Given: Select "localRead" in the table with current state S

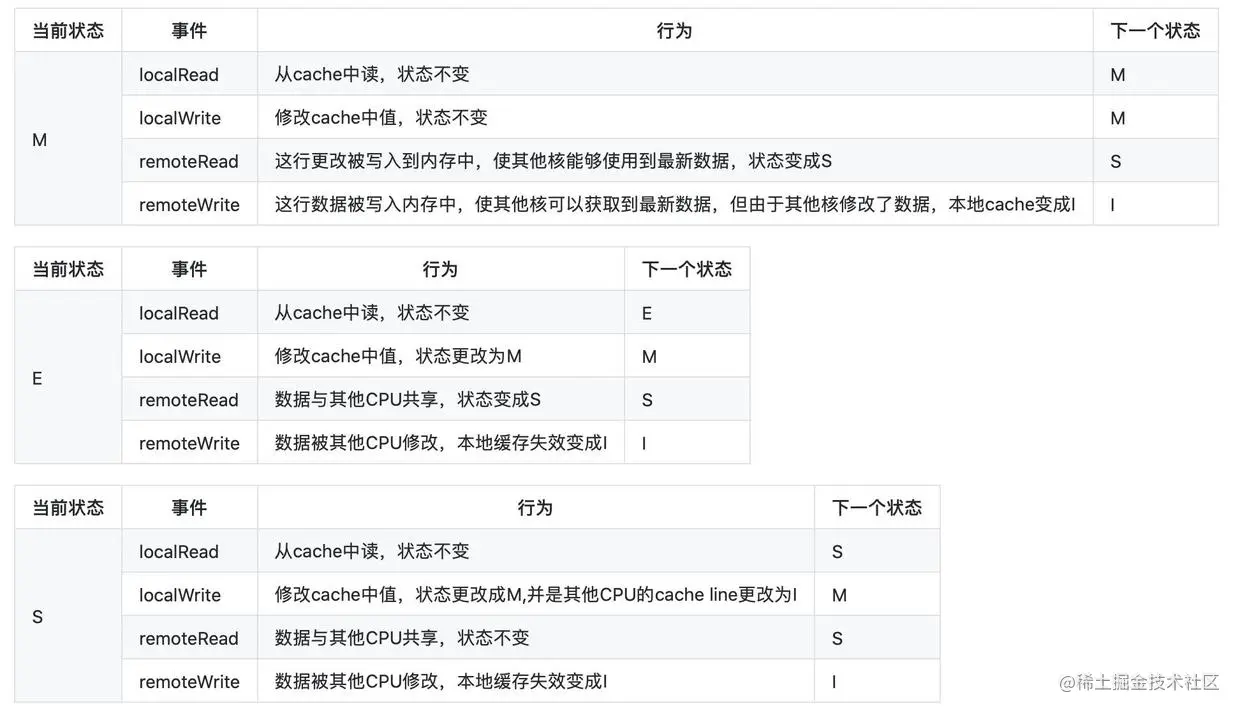Looking at the screenshot, I should (x=179, y=551).
